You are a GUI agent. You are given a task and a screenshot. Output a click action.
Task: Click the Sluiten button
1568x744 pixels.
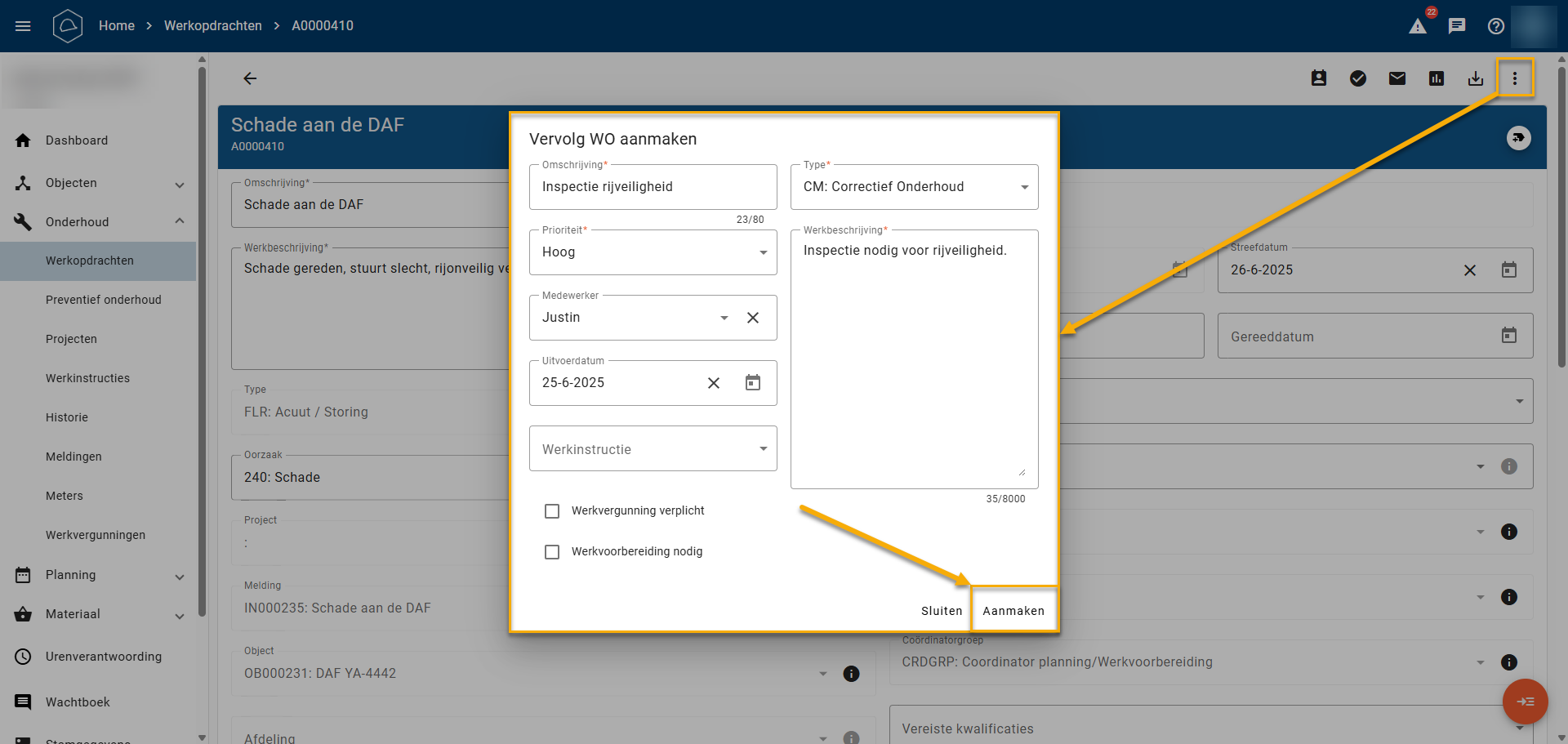941,611
